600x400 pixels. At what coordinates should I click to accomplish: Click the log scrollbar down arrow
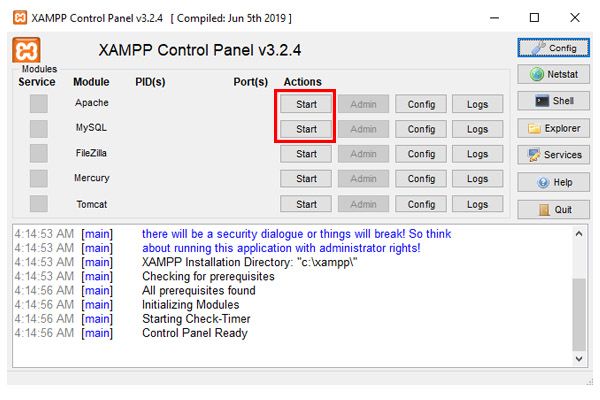click(x=579, y=359)
